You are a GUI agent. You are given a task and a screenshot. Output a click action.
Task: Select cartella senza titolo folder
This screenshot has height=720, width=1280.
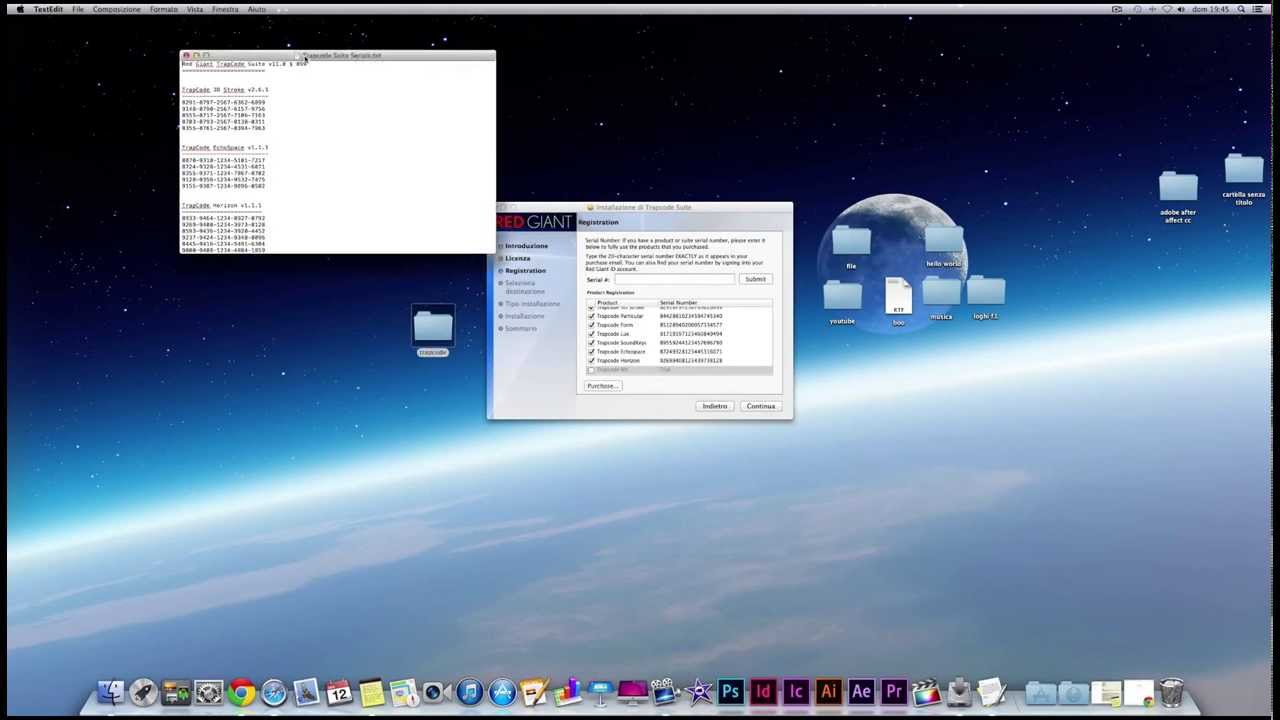tap(1244, 179)
